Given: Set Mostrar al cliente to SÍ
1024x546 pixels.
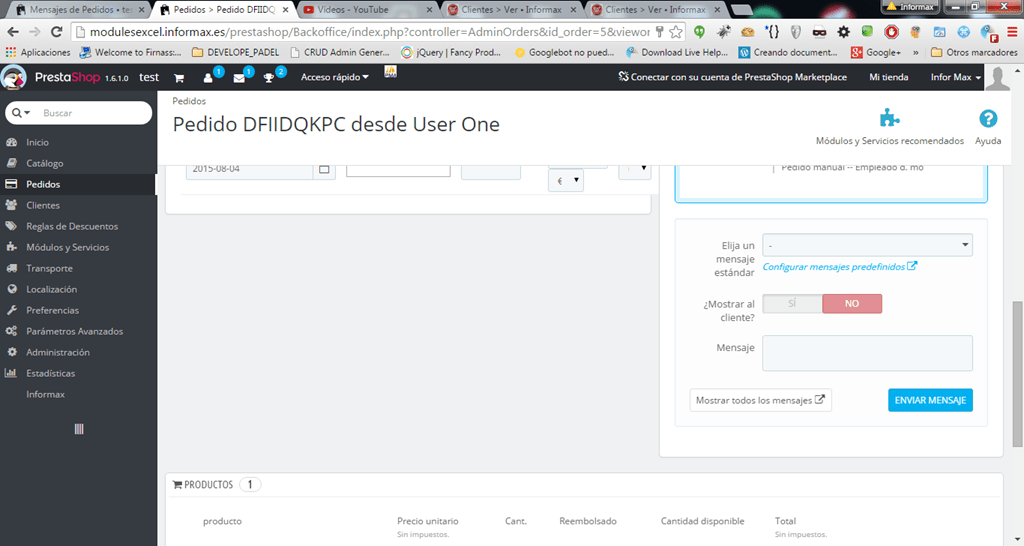Looking at the screenshot, I should (x=792, y=304).
